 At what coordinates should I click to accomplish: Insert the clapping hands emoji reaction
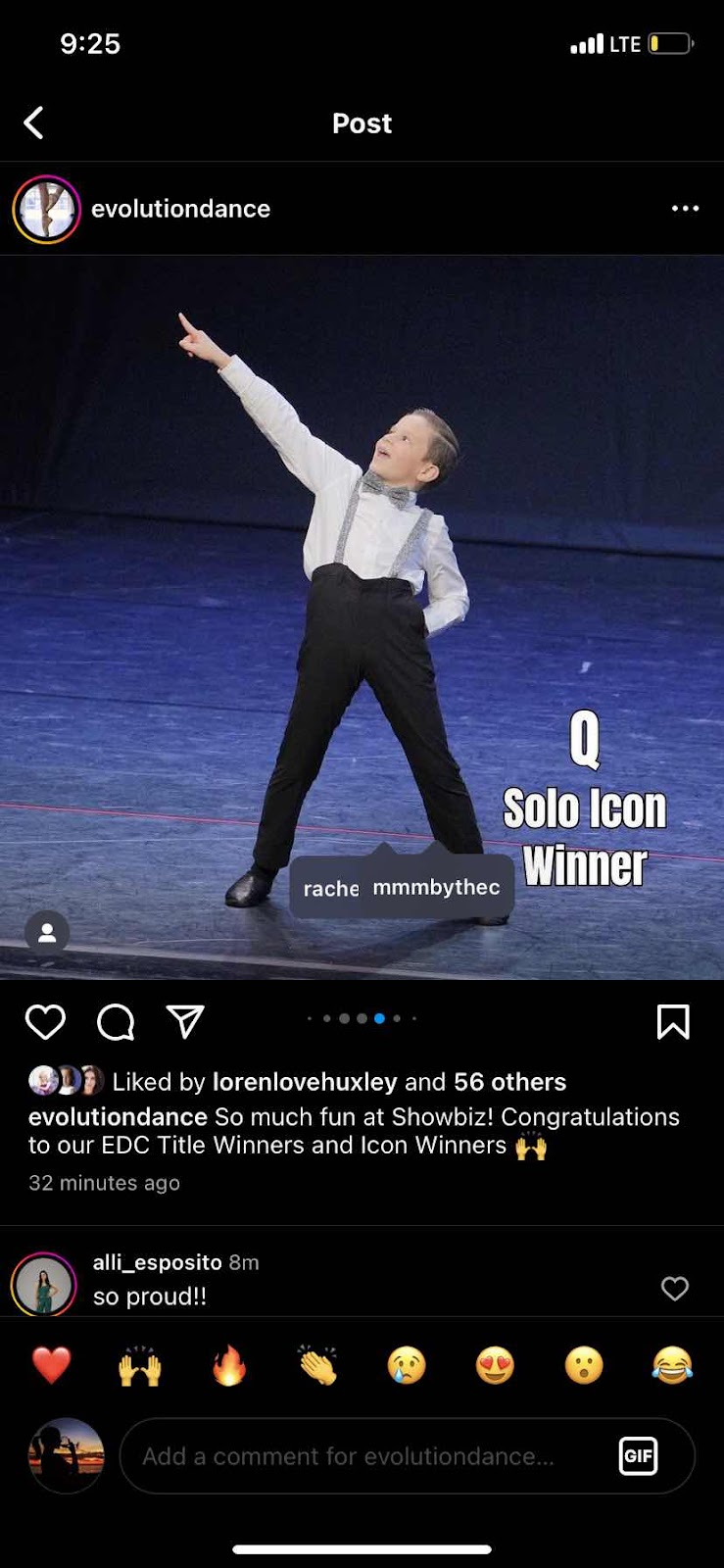click(318, 1365)
